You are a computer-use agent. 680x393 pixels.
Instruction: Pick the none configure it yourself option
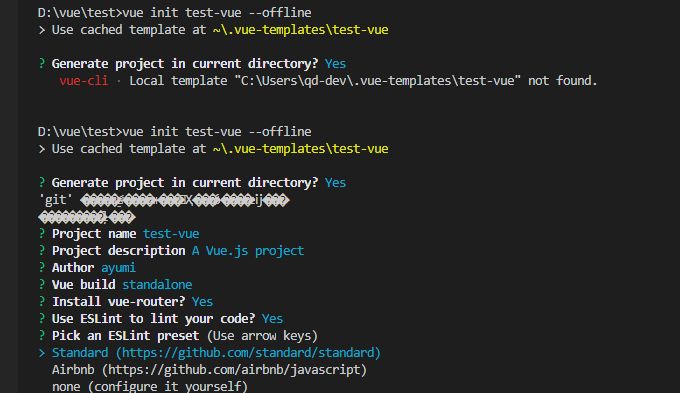click(150, 386)
